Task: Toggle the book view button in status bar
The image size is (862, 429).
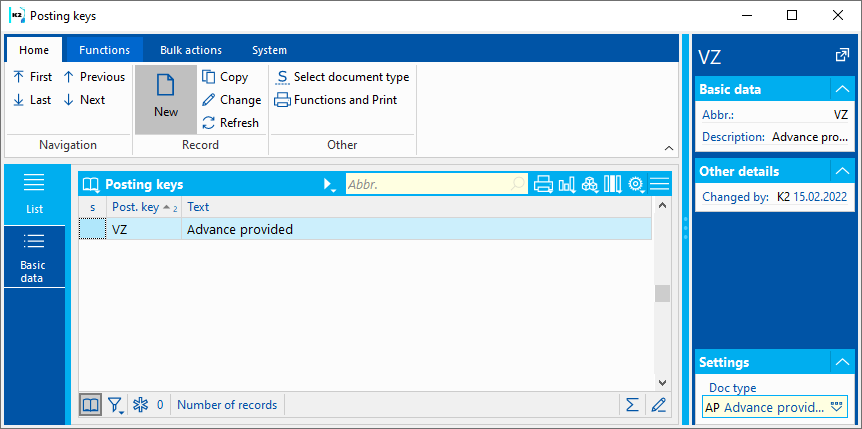Action: point(91,405)
